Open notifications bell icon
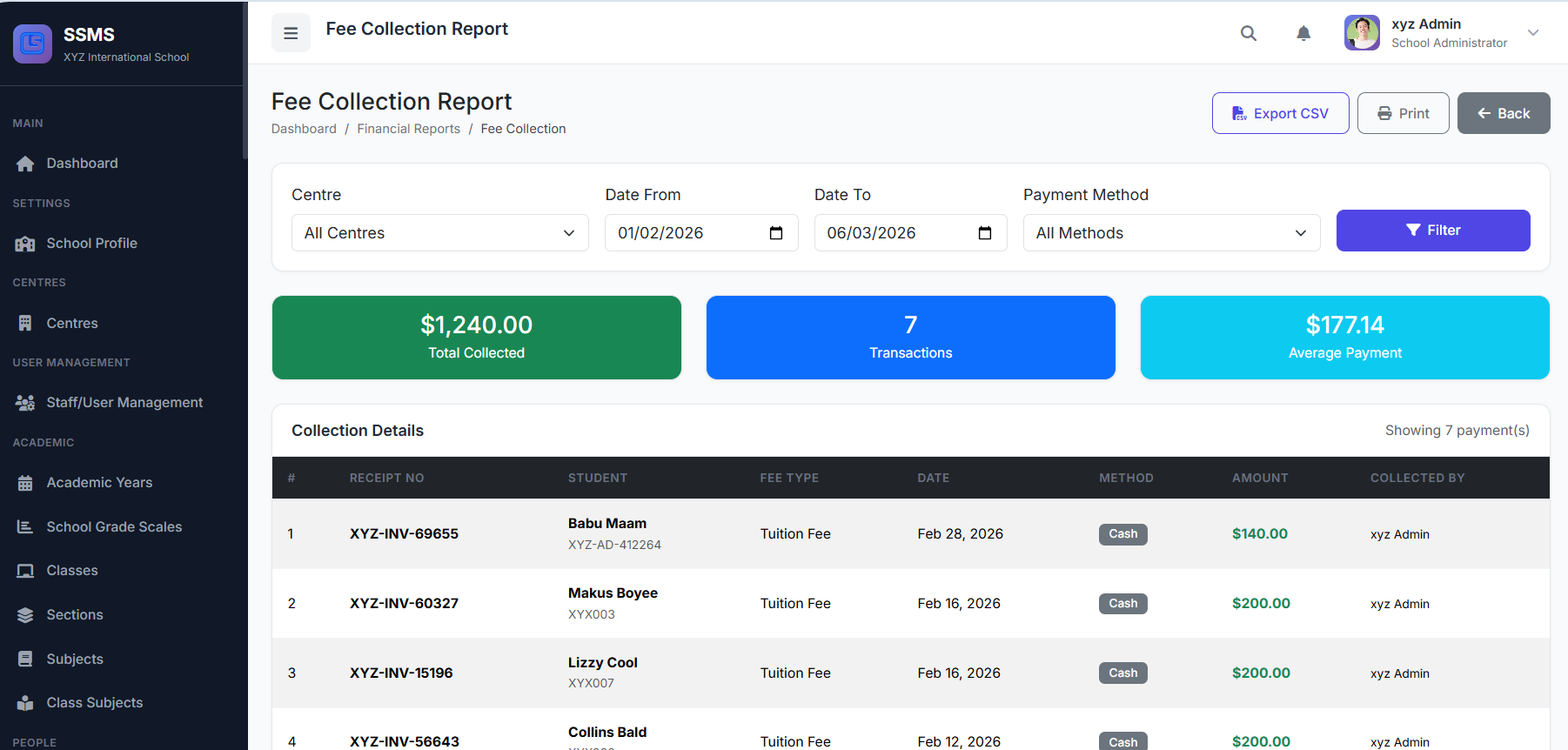The image size is (1568, 750). 1303,33
